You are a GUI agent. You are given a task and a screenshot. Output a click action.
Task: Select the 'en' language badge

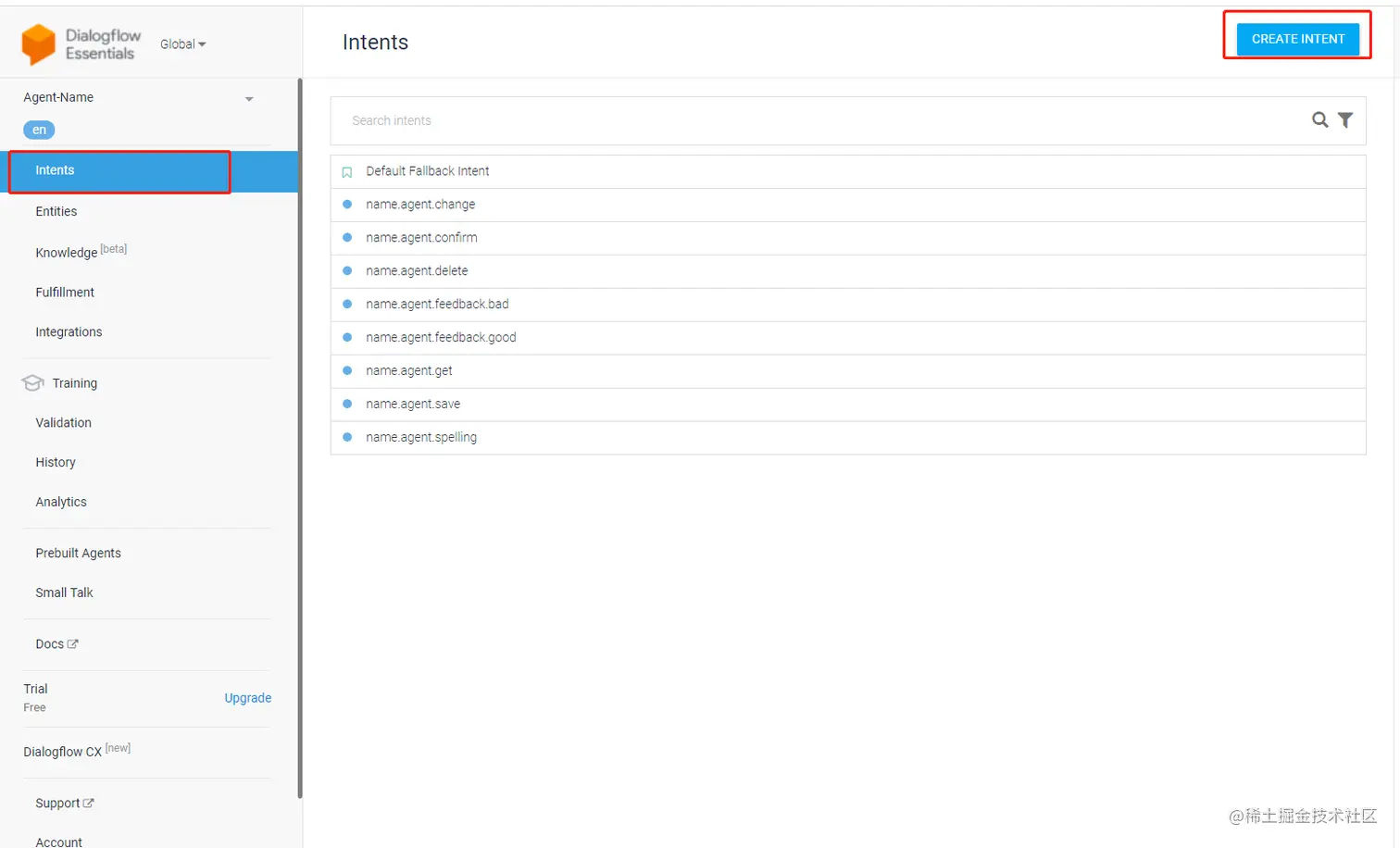39,130
